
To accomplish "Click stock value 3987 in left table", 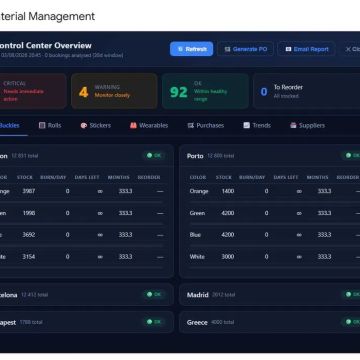I will [29, 191].
